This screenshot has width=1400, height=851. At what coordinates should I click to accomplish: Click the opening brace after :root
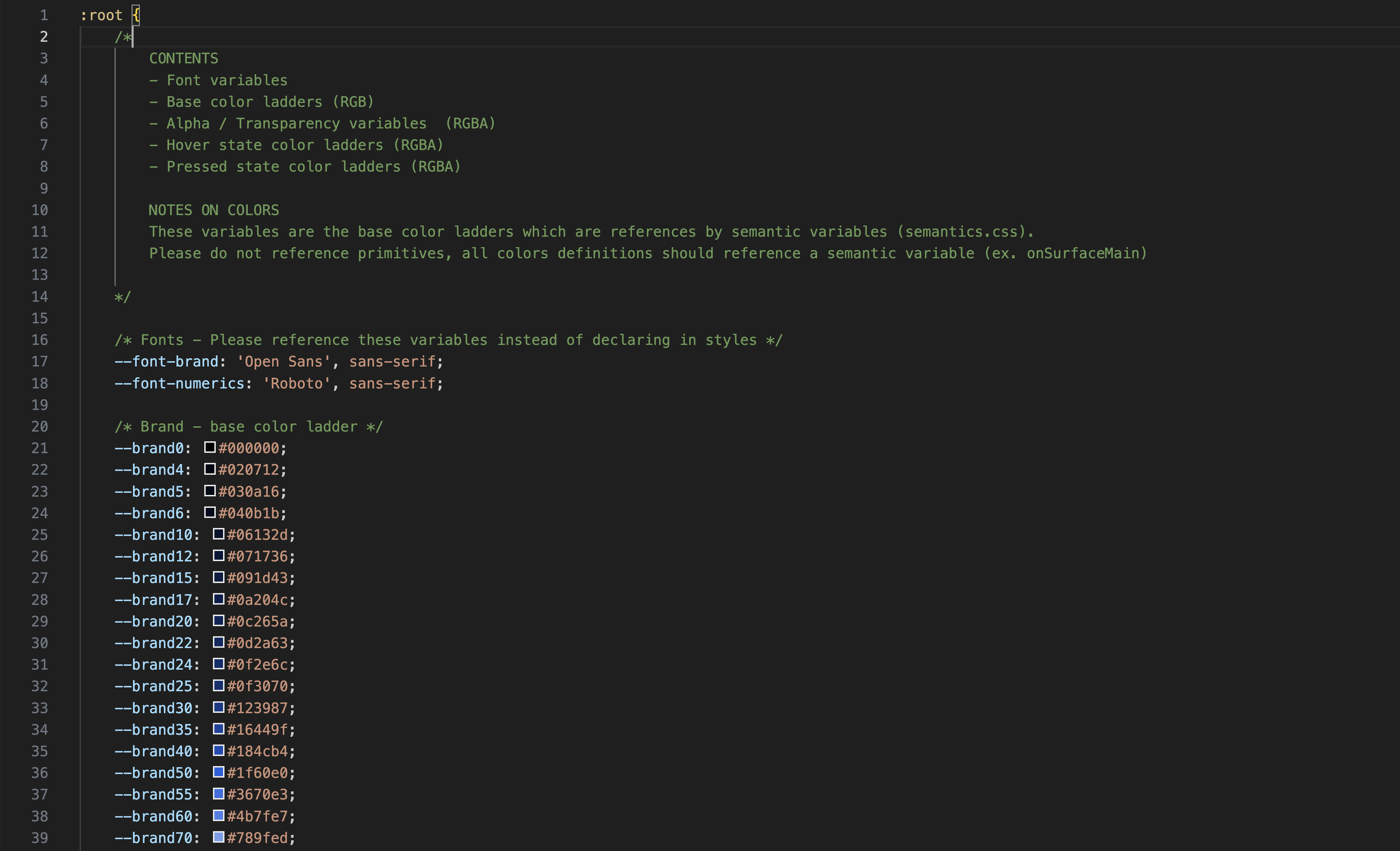click(136, 15)
